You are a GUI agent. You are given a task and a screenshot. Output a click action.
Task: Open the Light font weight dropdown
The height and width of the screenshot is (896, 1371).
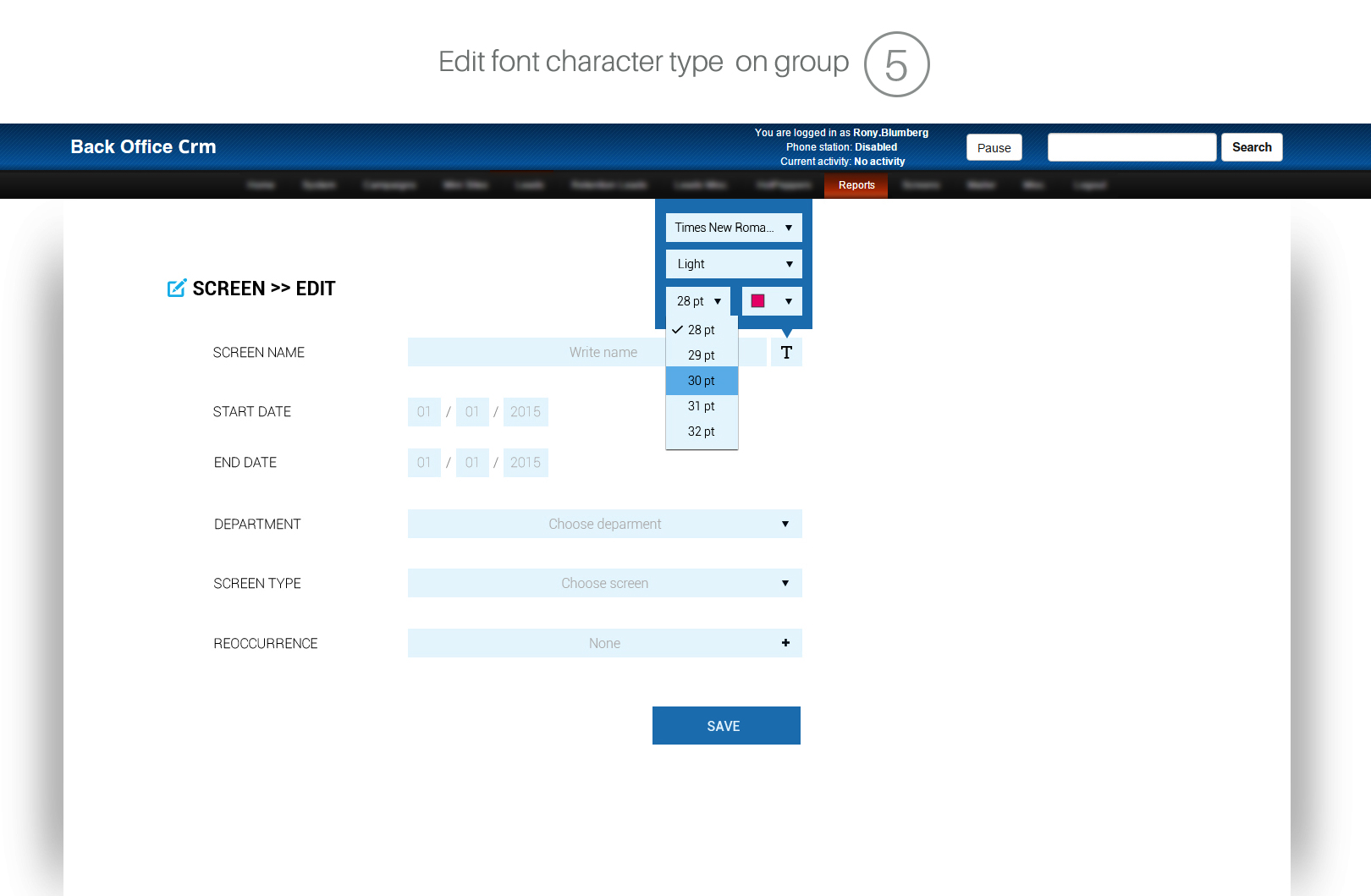click(734, 264)
